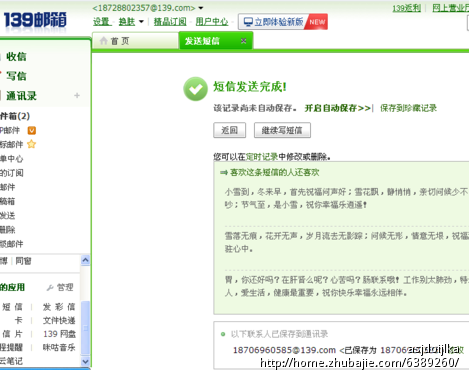Open 收信 inbox in the sidebar
Viewport: 469px width, 370px height.
[16, 57]
